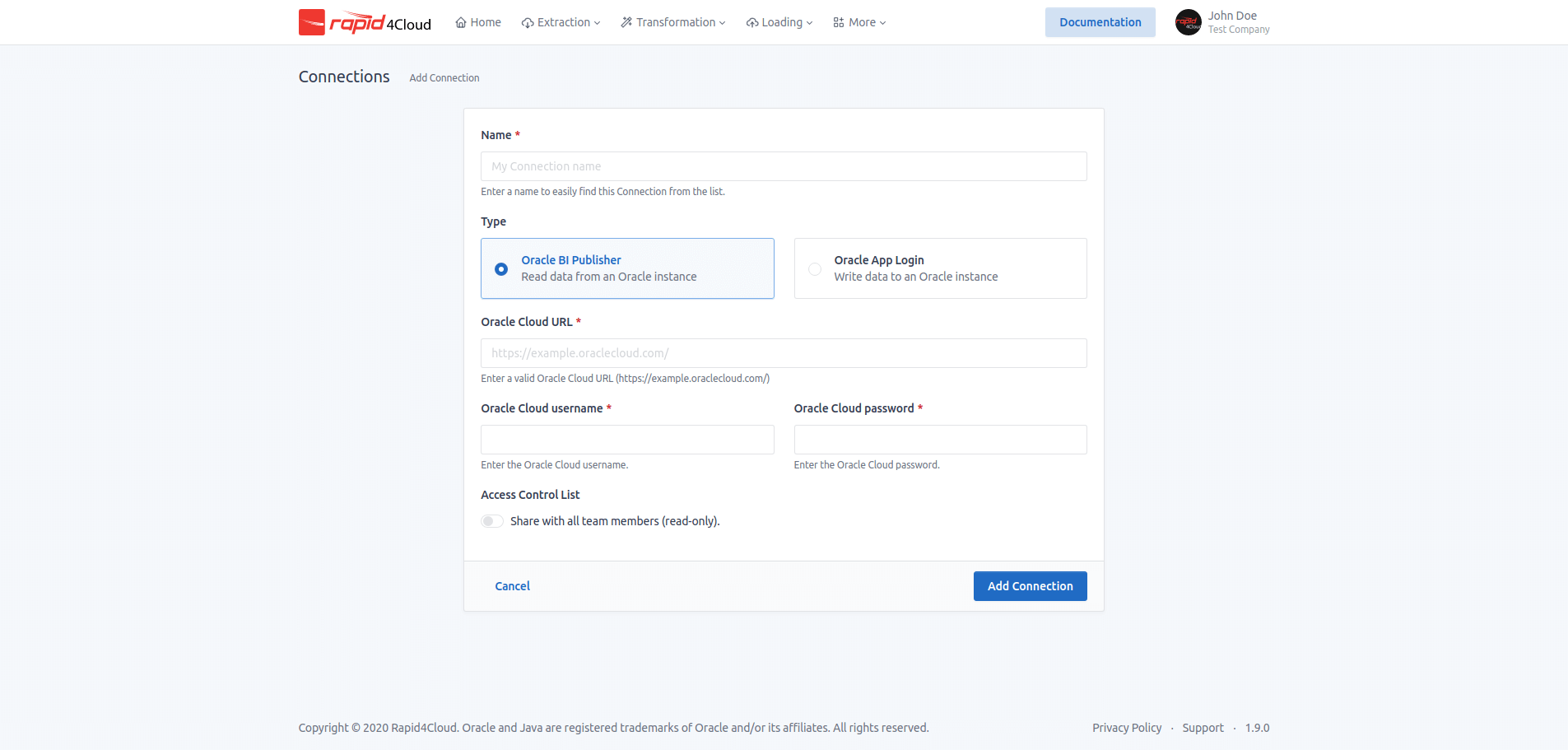The height and width of the screenshot is (750, 1568).
Task: Click 'Read data from an Oracle instance' text
Action: click(x=608, y=277)
